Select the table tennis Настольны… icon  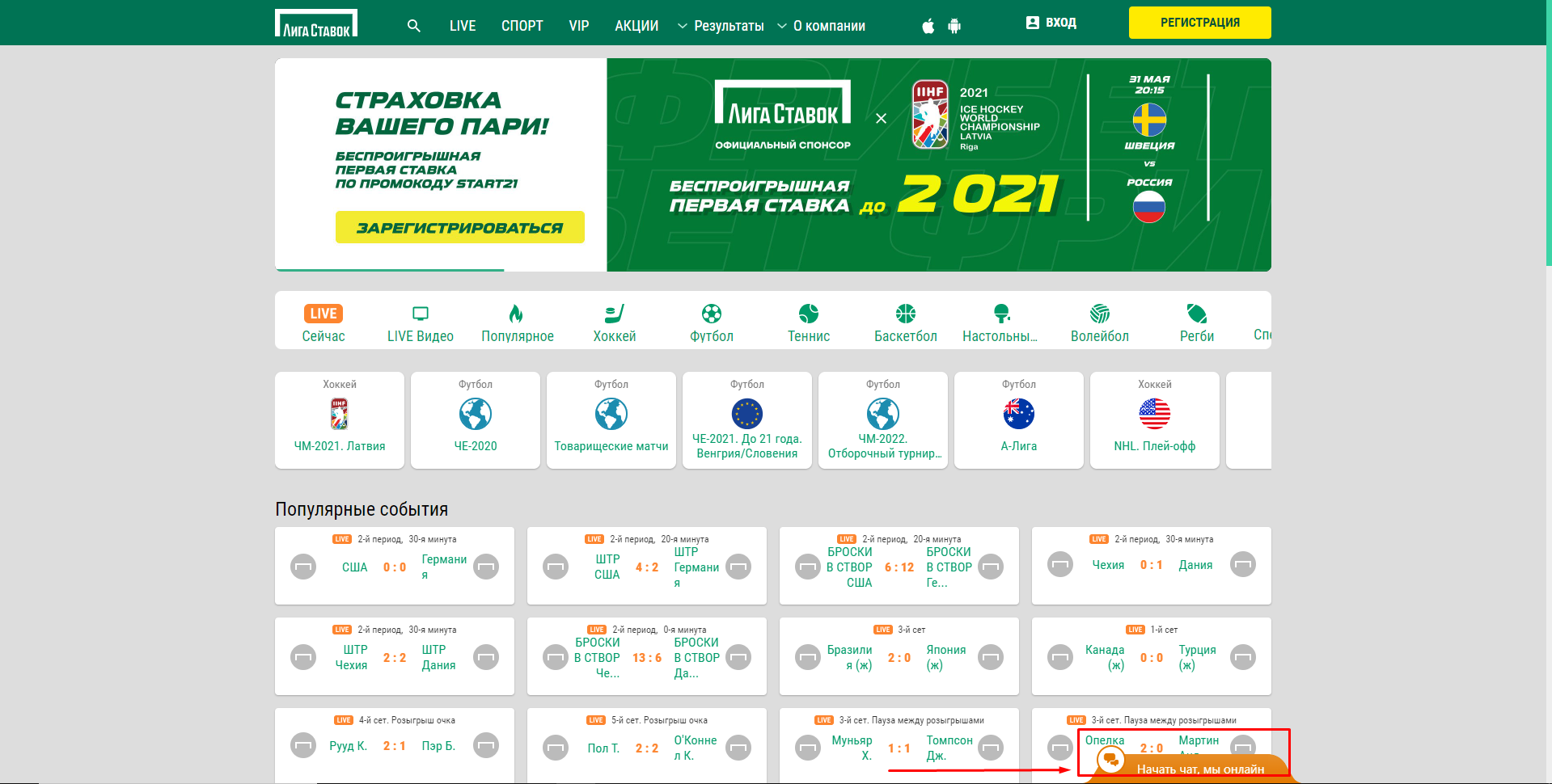1002,323
